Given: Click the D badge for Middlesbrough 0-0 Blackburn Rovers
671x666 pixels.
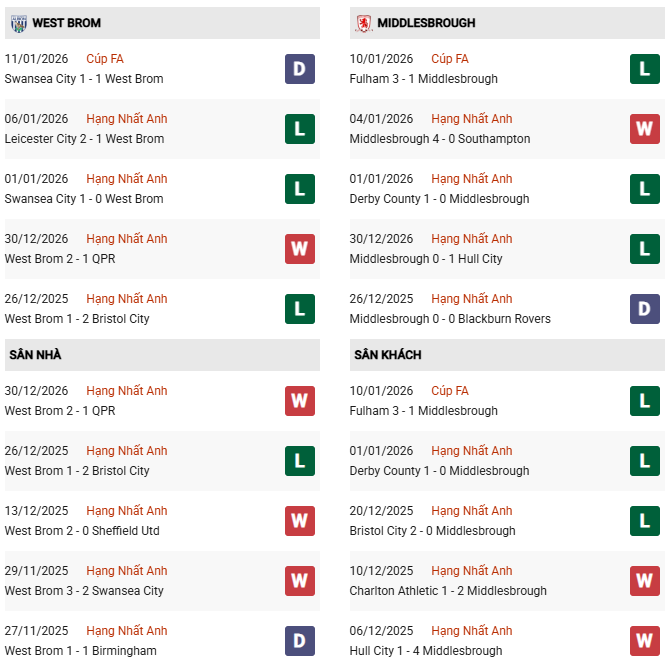Looking at the screenshot, I should (644, 309).
